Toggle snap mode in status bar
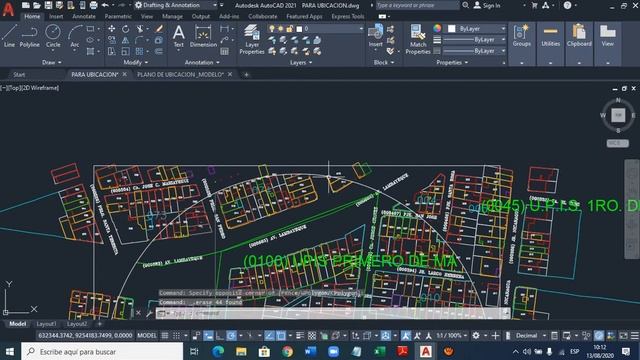This screenshot has width=640, height=360. tap(176, 336)
